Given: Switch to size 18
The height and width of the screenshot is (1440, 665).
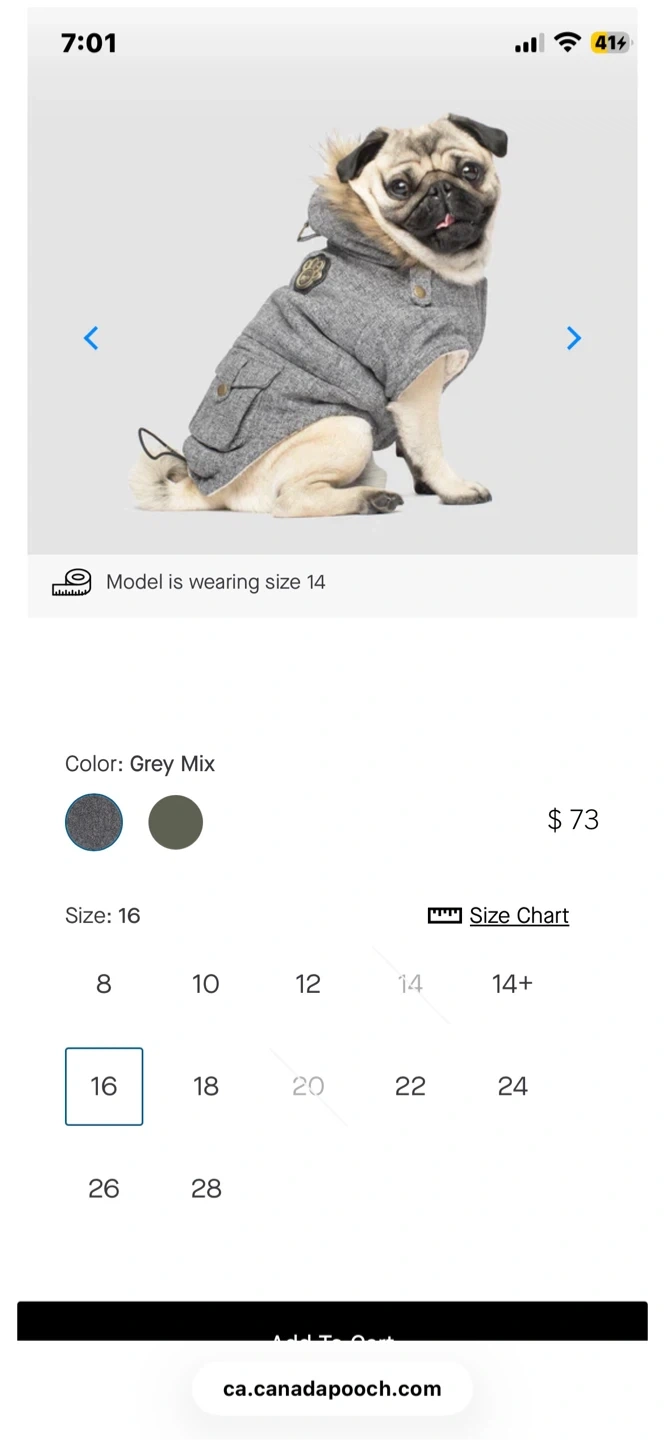Looking at the screenshot, I should point(206,1086).
